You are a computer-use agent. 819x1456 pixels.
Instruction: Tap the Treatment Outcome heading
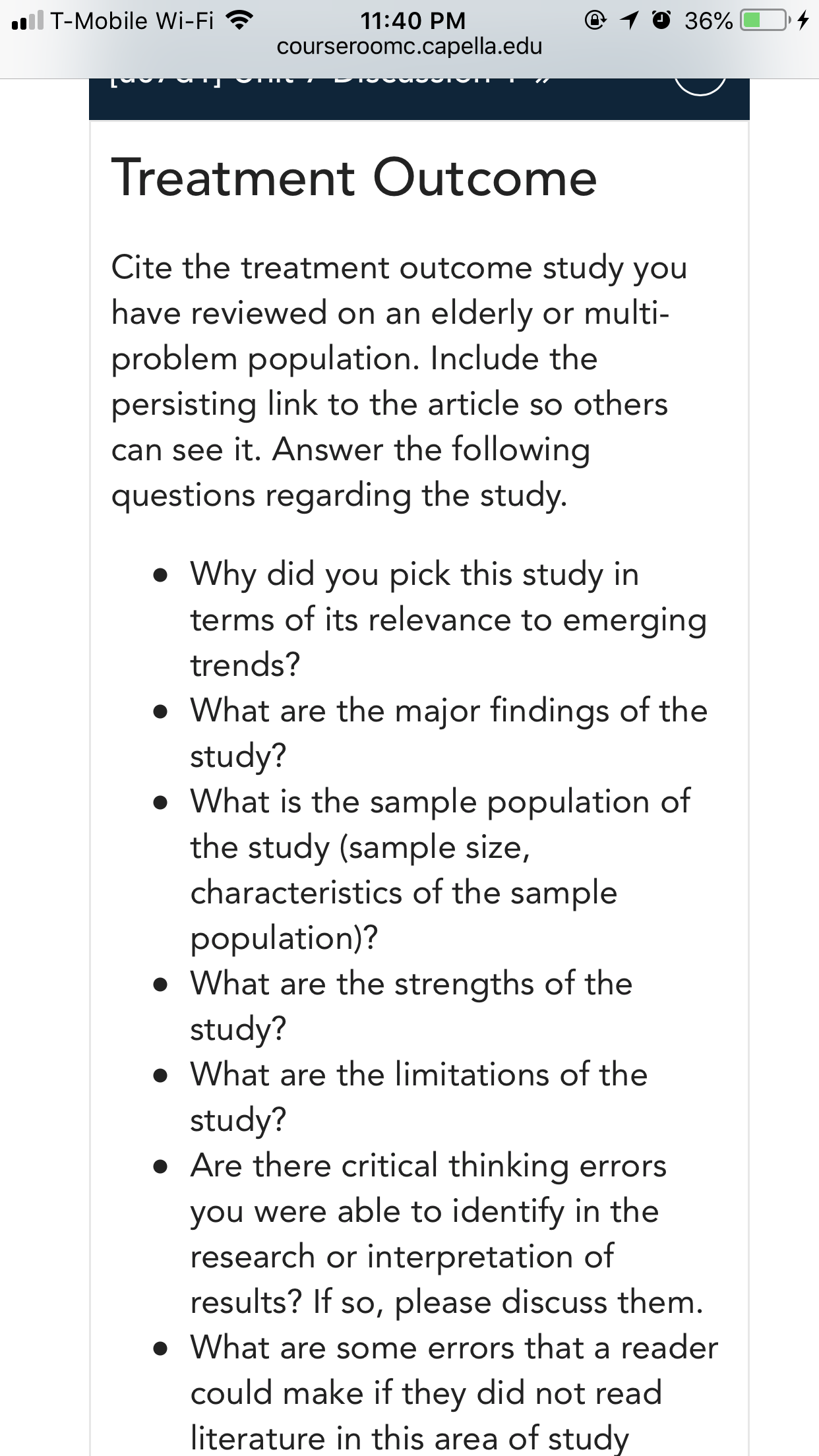click(x=354, y=177)
